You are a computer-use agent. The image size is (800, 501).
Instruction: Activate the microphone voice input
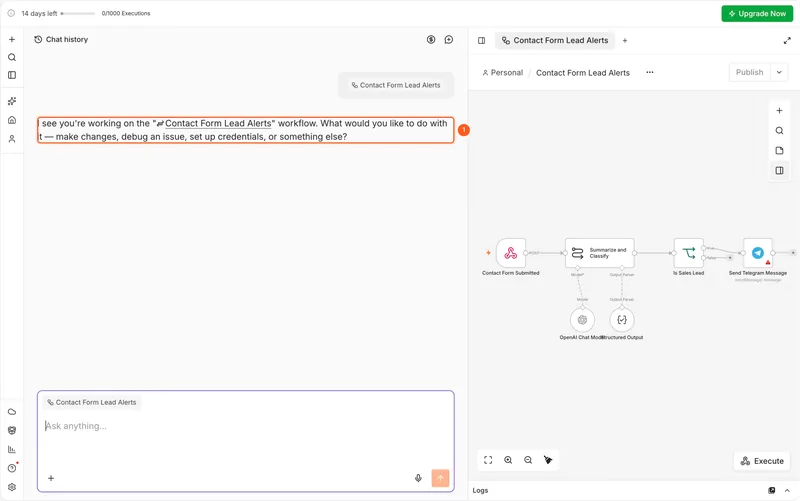point(418,478)
